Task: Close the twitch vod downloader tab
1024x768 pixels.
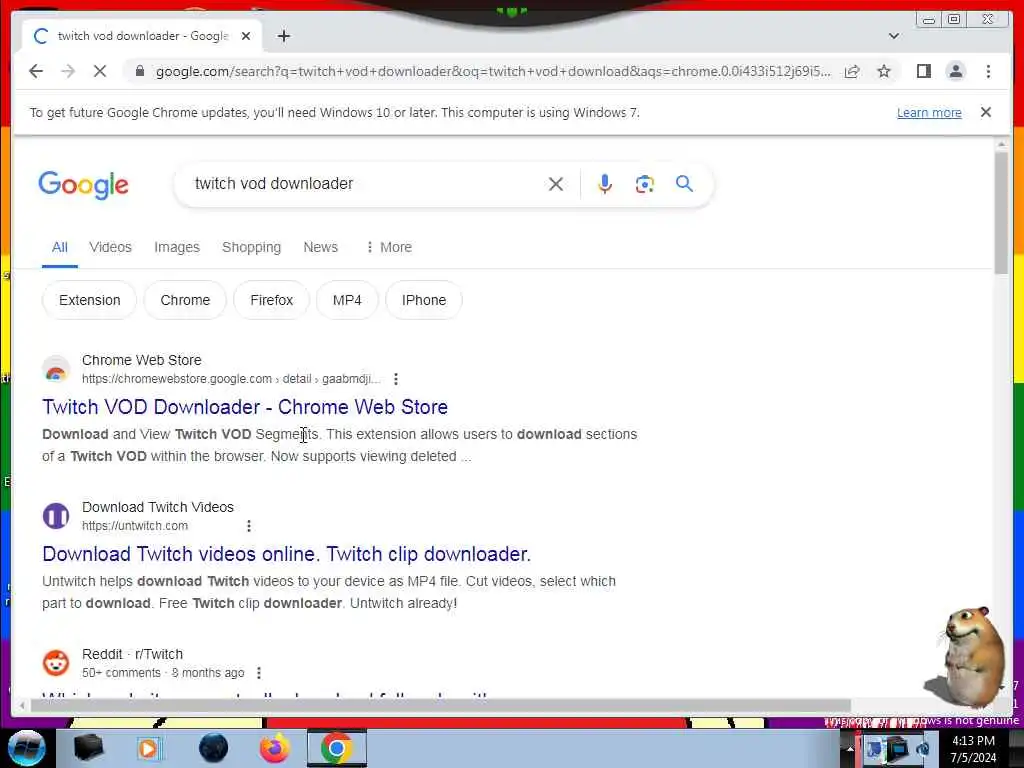Action: tap(246, 36)
